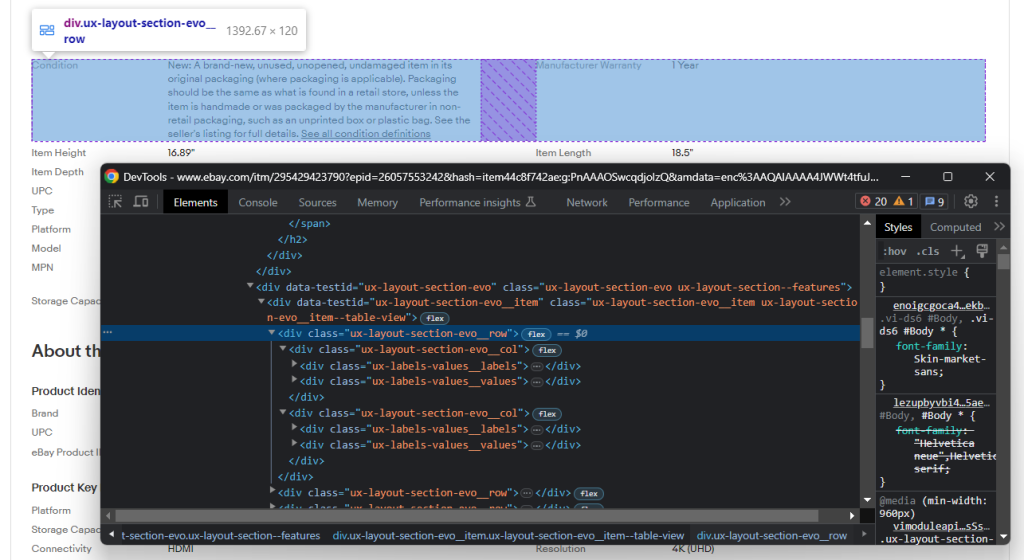Toggle the .cls element classes panel
This screenshot has width=1024, height=560.
coord(928,251)
